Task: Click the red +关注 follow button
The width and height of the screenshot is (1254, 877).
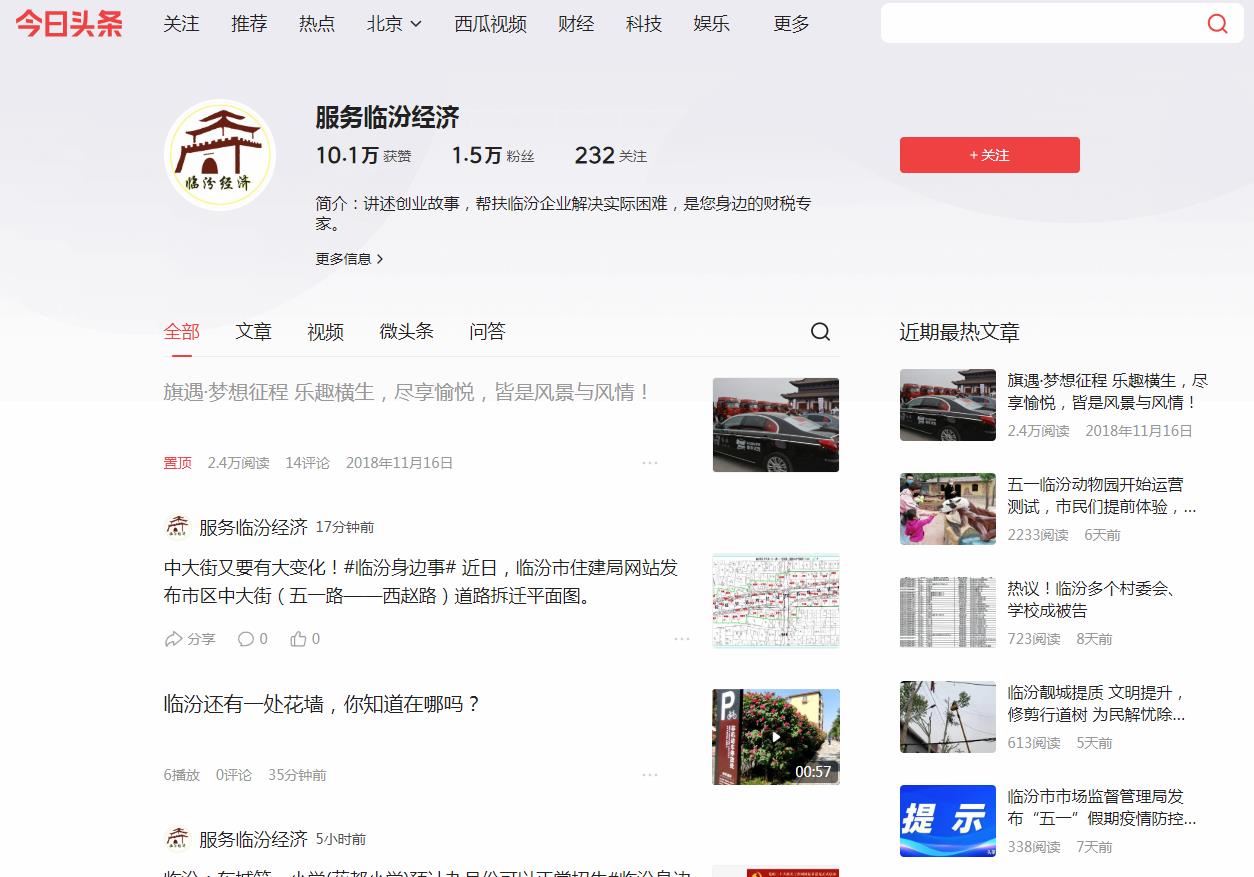Action: coord(990,155)
